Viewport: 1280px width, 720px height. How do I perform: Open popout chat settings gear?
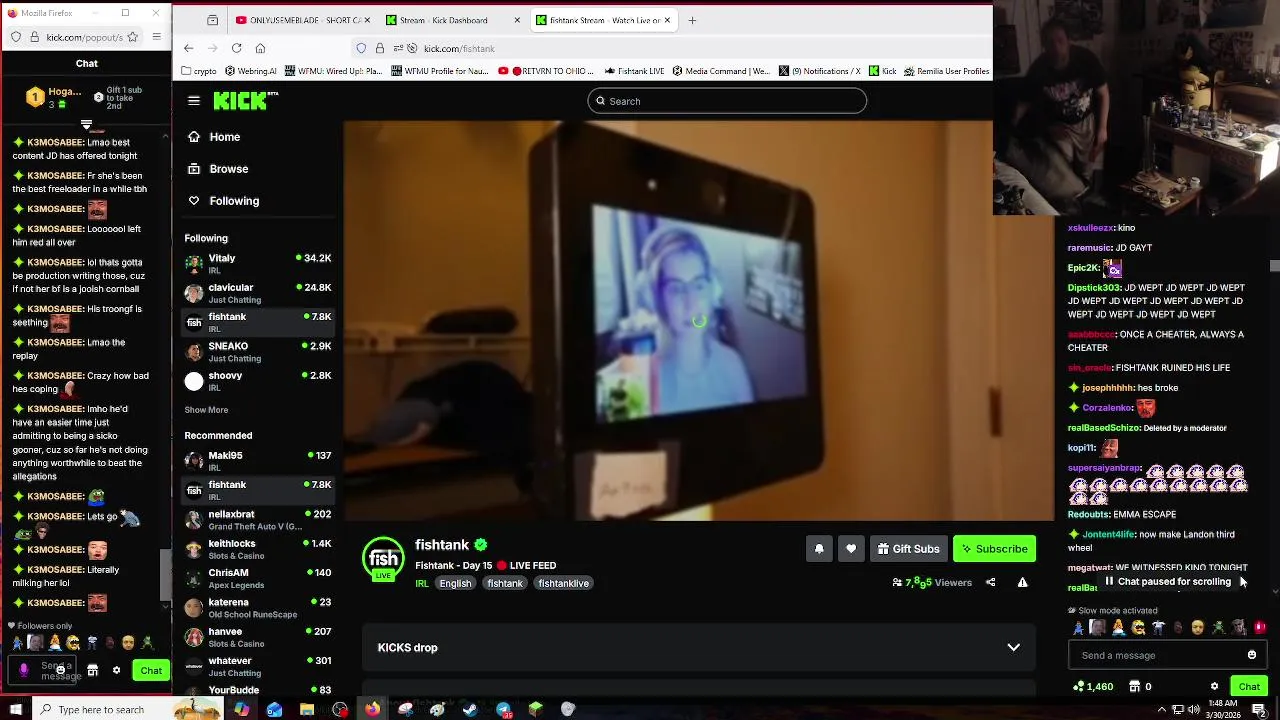[x=116, y=671]
